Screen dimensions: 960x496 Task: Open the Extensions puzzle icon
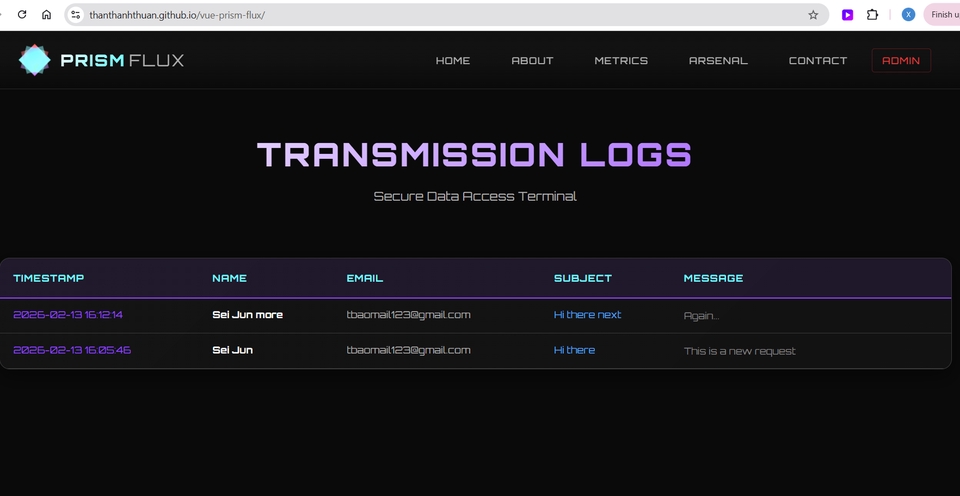pos(872,15)
